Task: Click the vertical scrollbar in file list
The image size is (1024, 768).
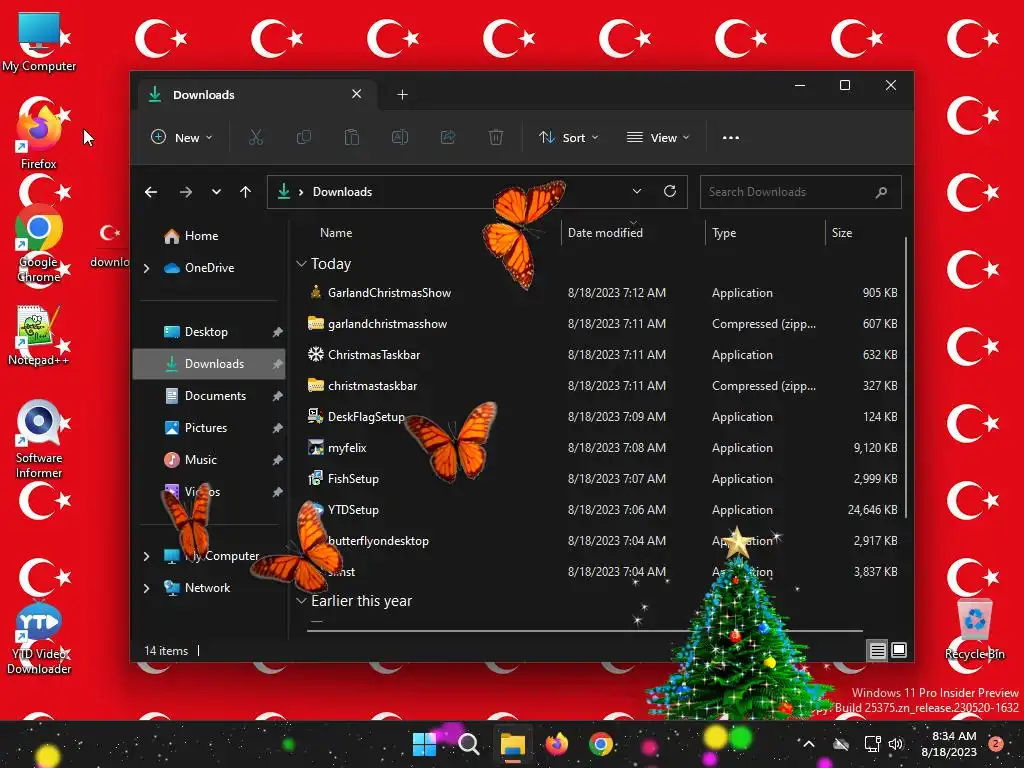Action: coord(906,377)
